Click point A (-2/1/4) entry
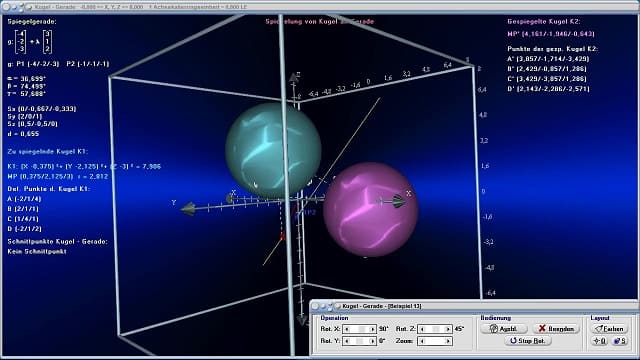Screen dimensions: 640x360 [24, 199]
